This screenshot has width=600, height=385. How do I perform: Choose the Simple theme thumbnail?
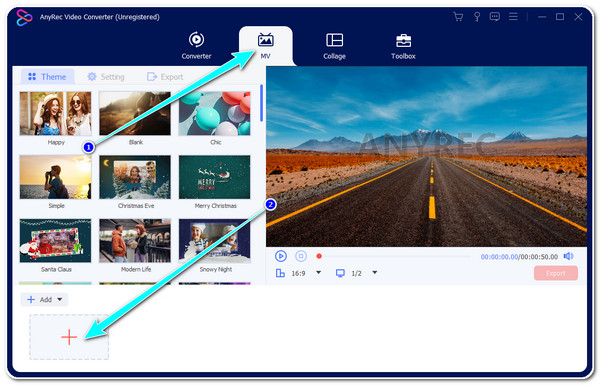(55, 177)
